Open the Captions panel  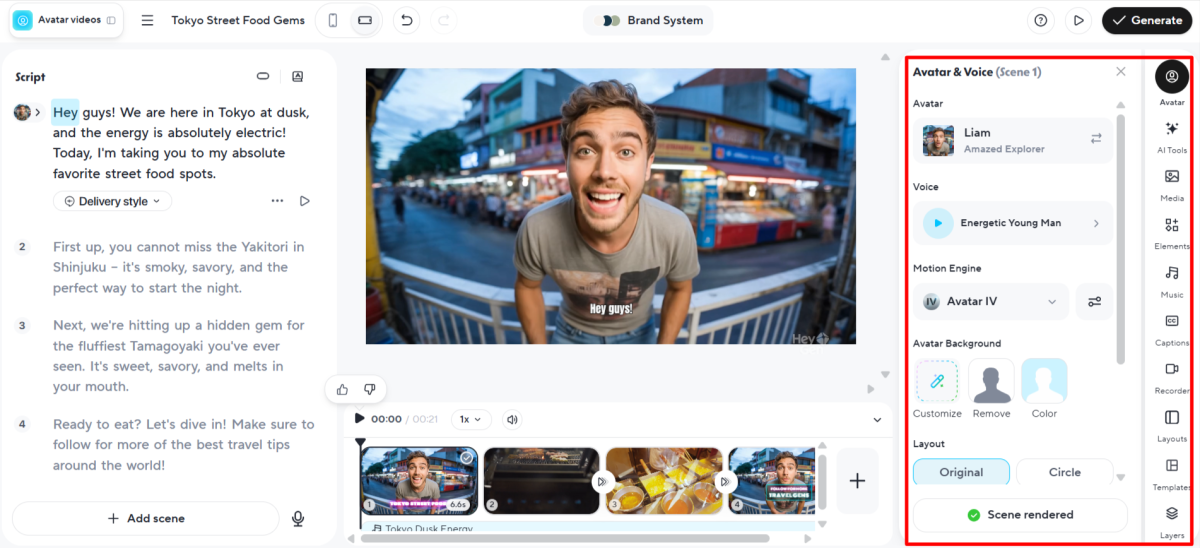(1172, 329)
